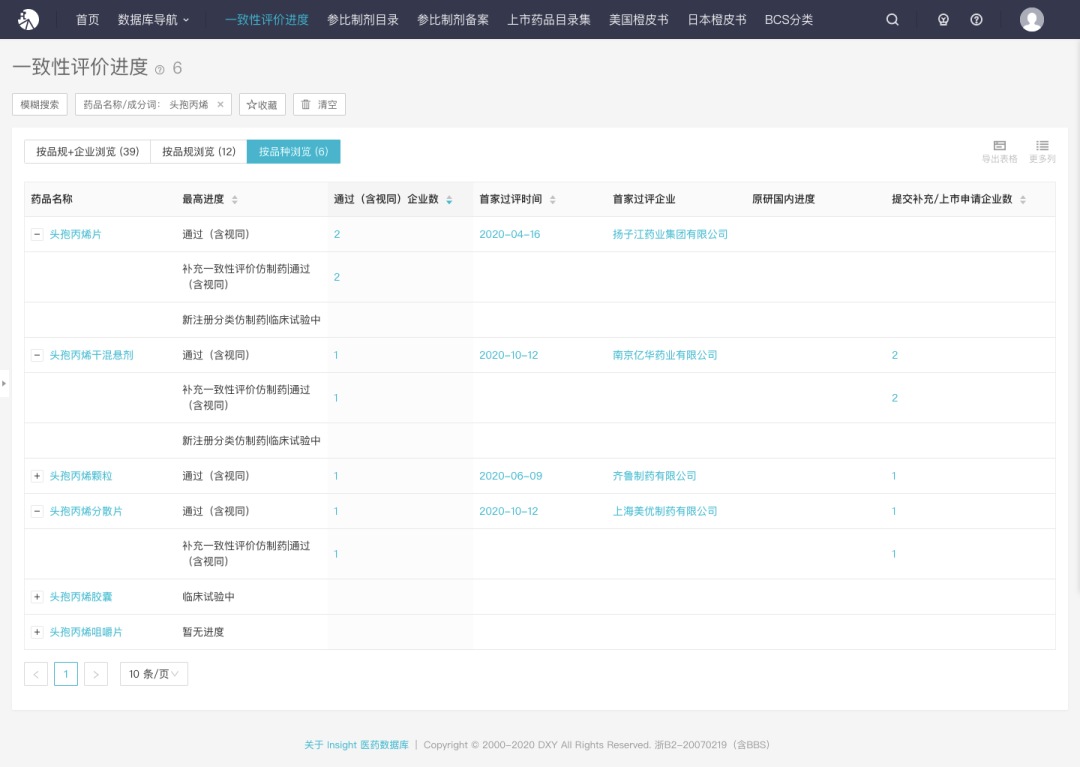The image size is (1080, 767).
Task: Open the 10 条/页 page size dropdown
Action: (154, 674)
